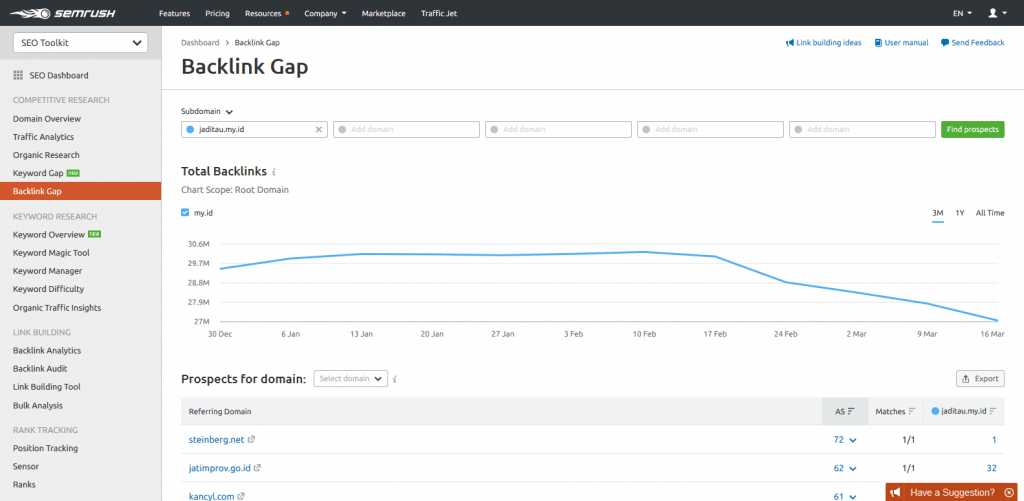Click the Export button

(x=980, y=379)
